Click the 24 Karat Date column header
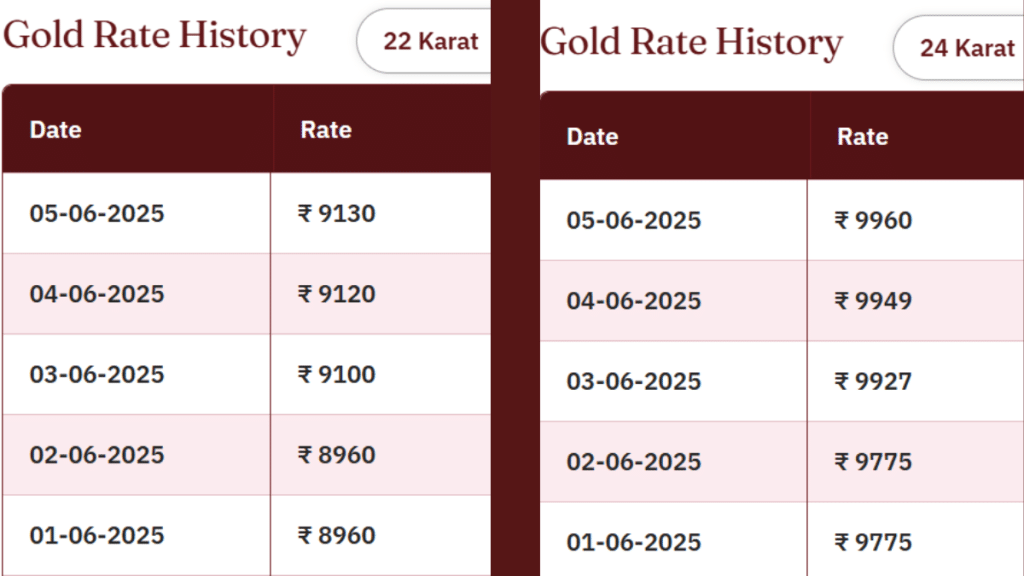 point(592,136)
